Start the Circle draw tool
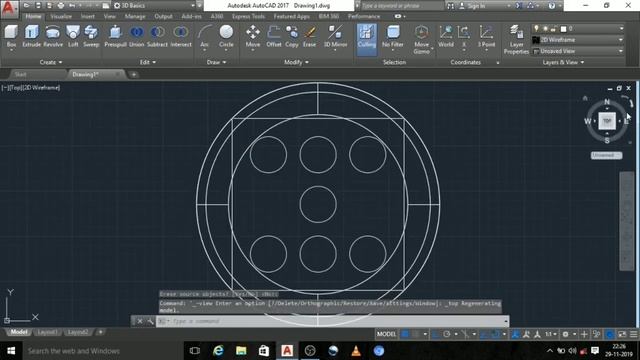Image resolution: width=640 pixels, height=360 pixels. coord(226,36)
